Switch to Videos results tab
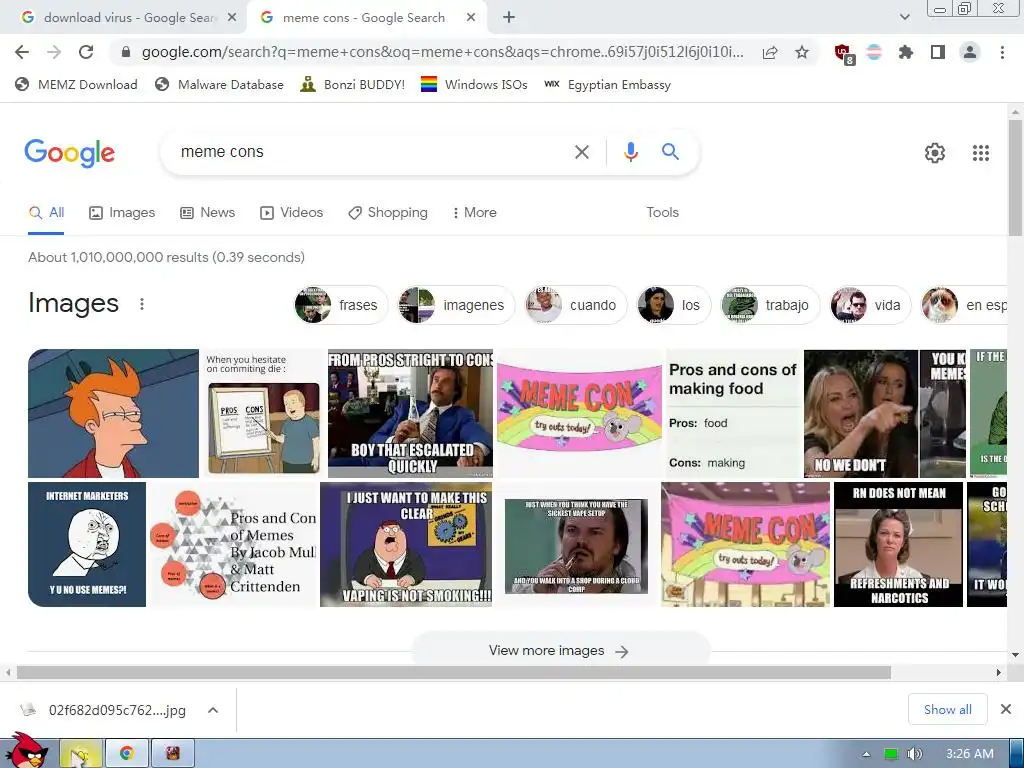The width and height of the screenshot is (1024, 768). (291, 213)
